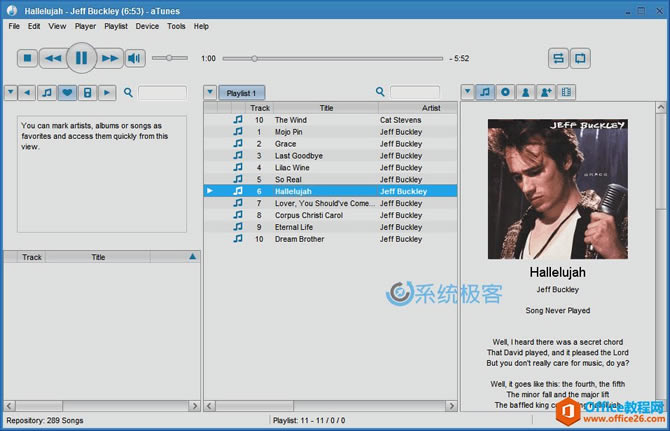Show the videos film strip context tab
The height and width of the screenshot is (431, 670).
[x=566, y=92]
